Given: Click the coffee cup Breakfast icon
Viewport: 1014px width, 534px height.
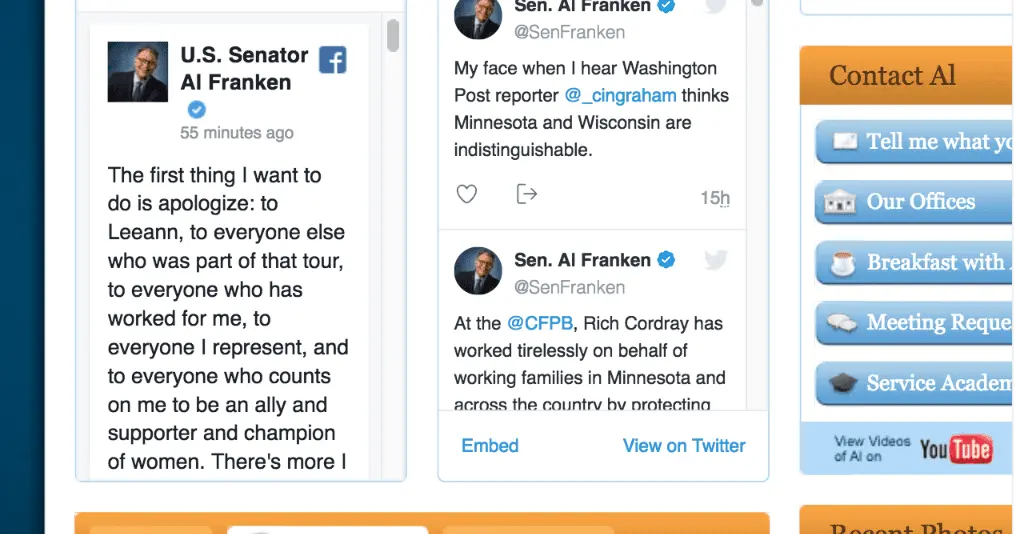Looking at the screenshot, I should pyautogui.click(x=843, y=264).
